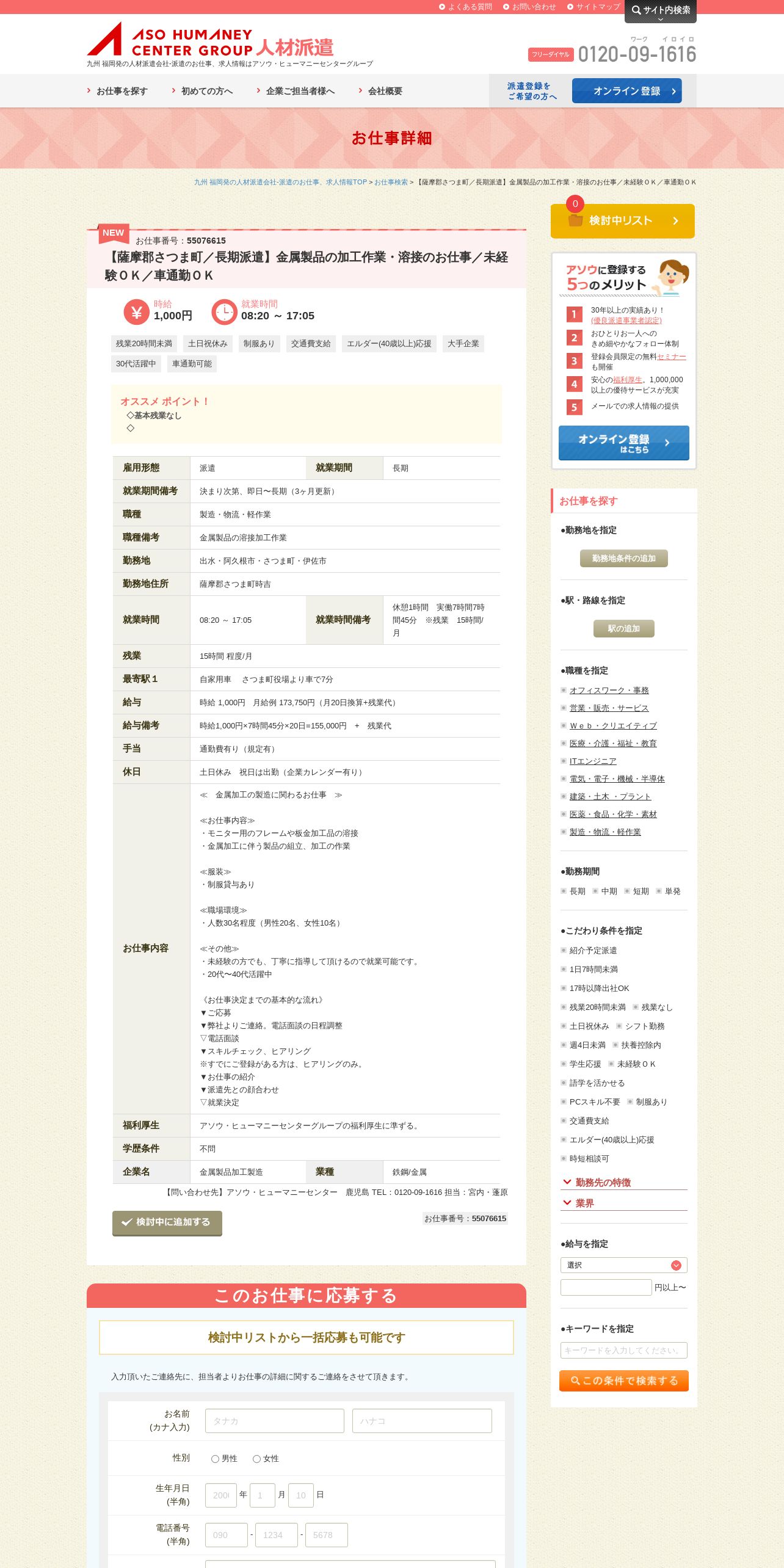Click the フリーダイヤル badge
The height and width of the screenshot is (1568, 784).
point(551,54)
